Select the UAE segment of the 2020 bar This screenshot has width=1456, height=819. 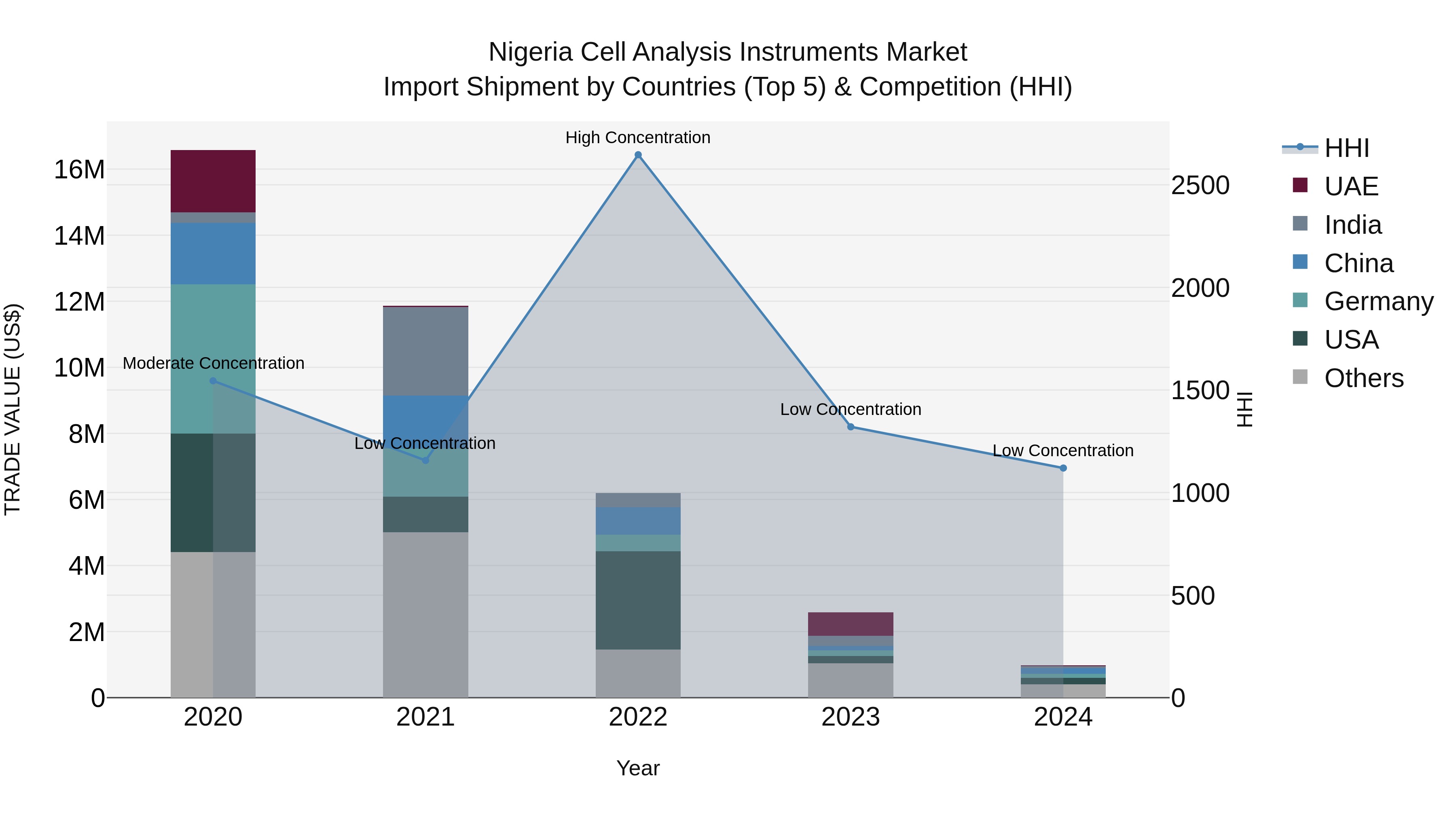coord(213,182)
